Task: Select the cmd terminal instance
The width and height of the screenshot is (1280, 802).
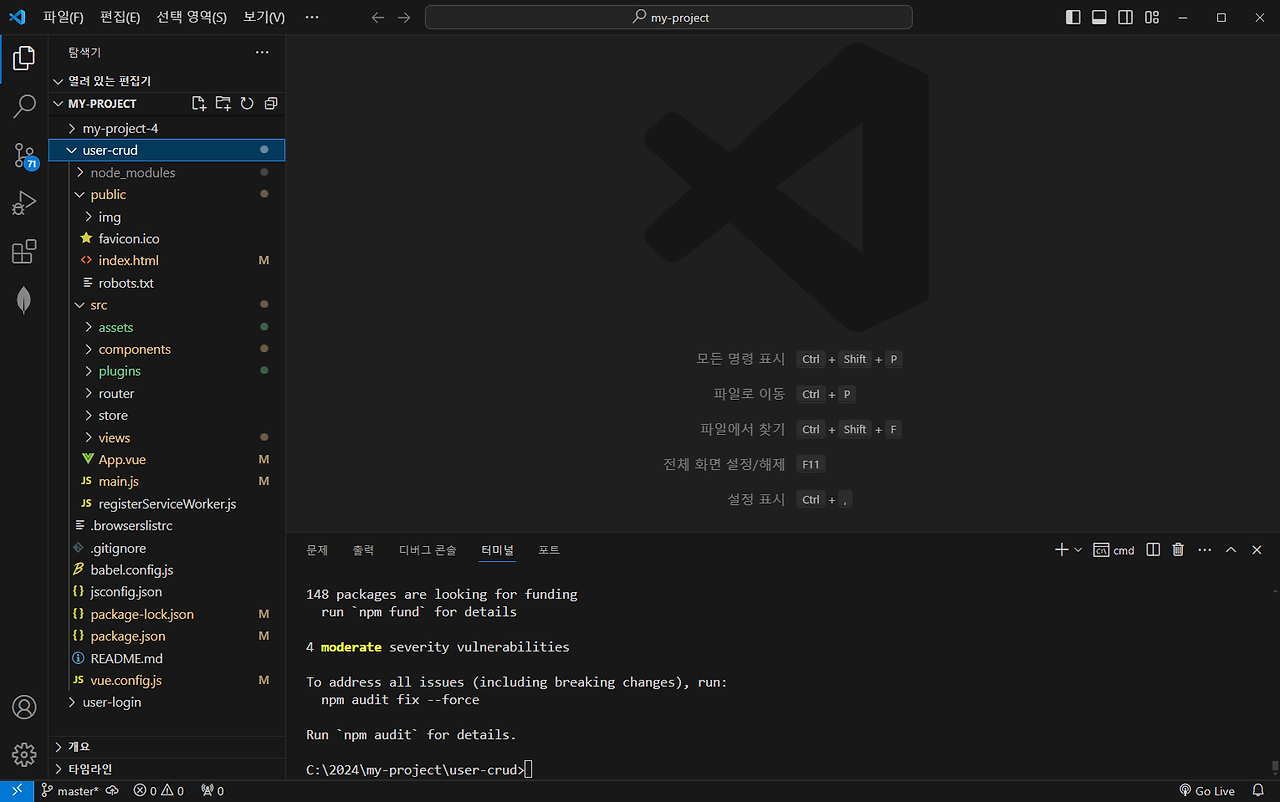Action: pos(1114,550)
